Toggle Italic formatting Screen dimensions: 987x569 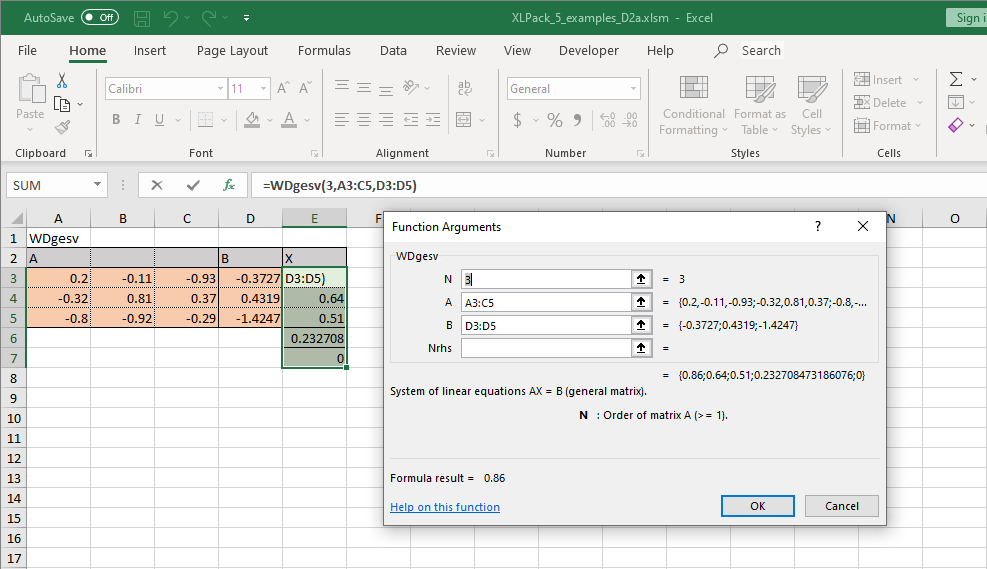coord(137,119)
